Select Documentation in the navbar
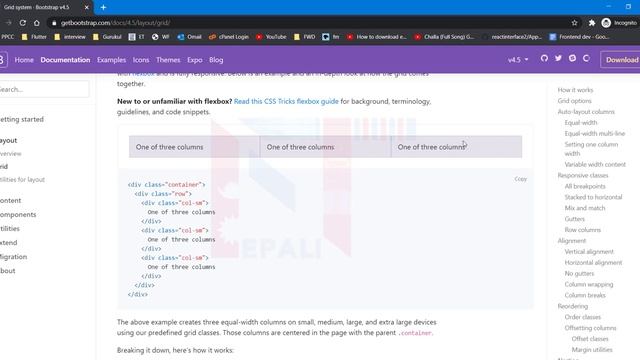This screenshot has width=640, height=360. click(x=65, y=60)
